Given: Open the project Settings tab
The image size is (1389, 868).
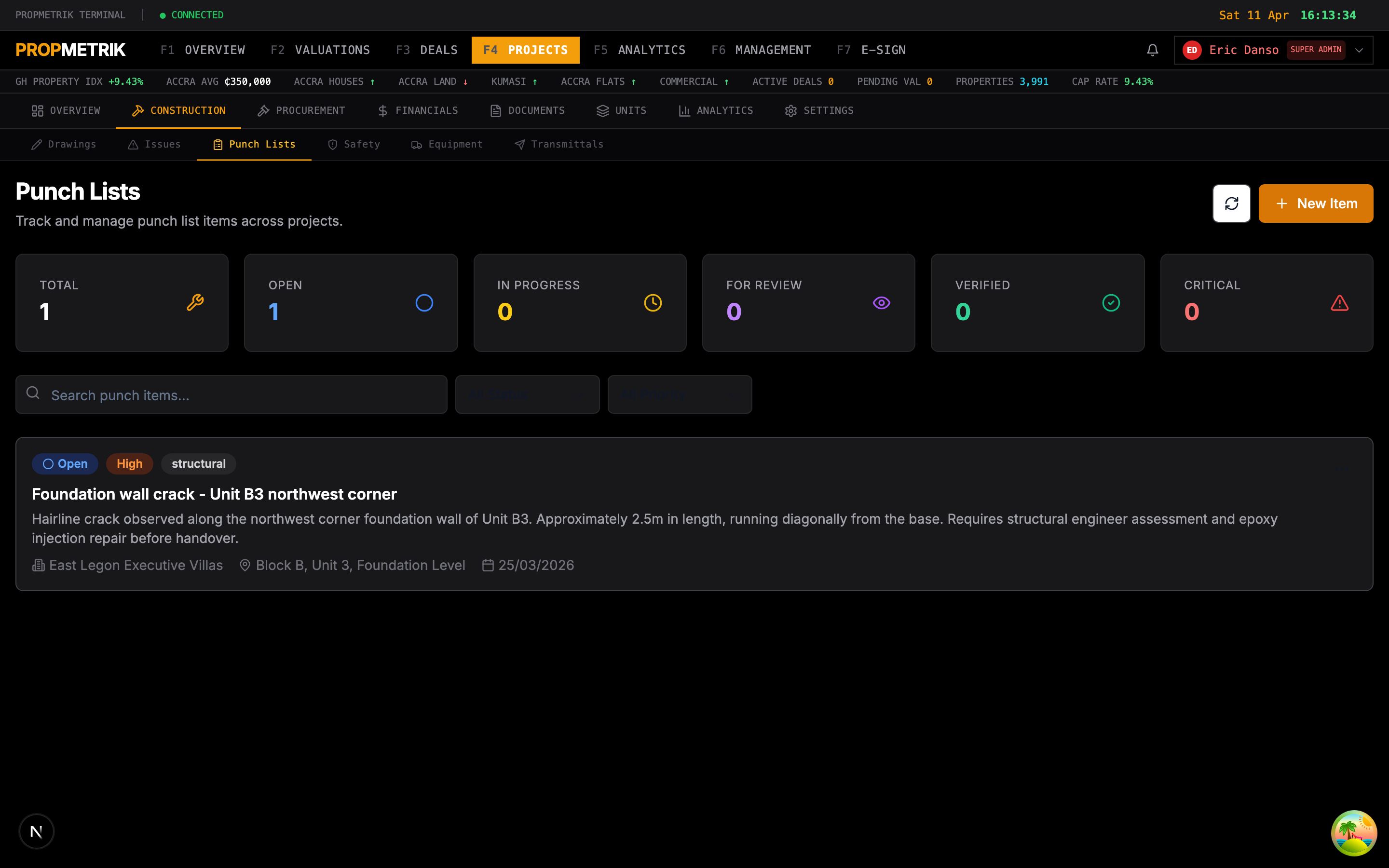Looking at the screenshot, I should pos(819,111).
